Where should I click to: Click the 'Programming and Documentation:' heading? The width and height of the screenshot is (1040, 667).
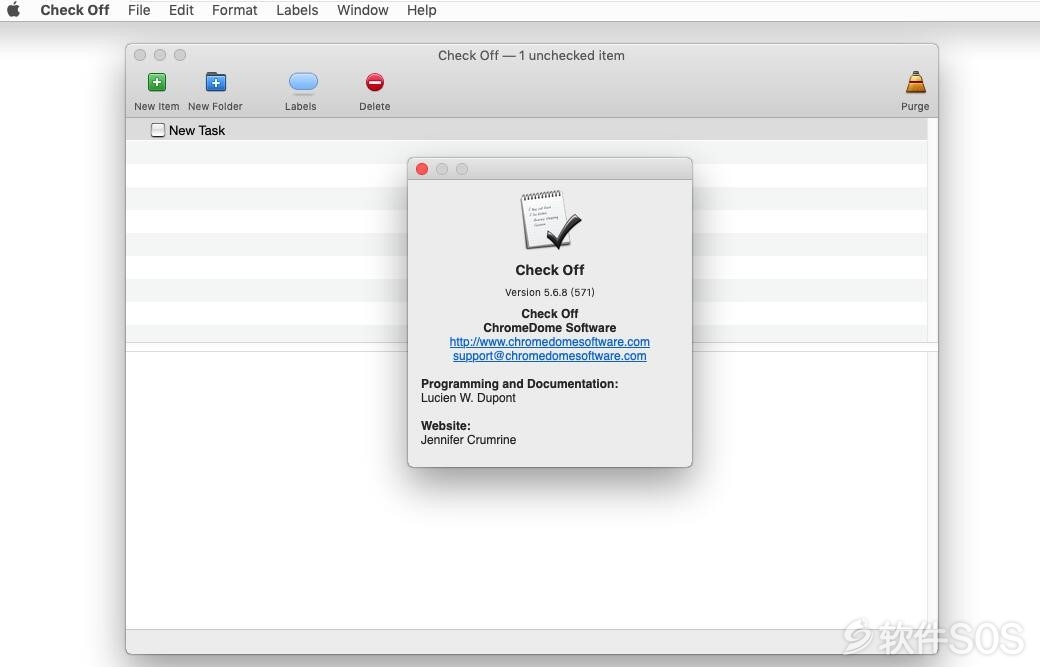(x=519, y=384)
